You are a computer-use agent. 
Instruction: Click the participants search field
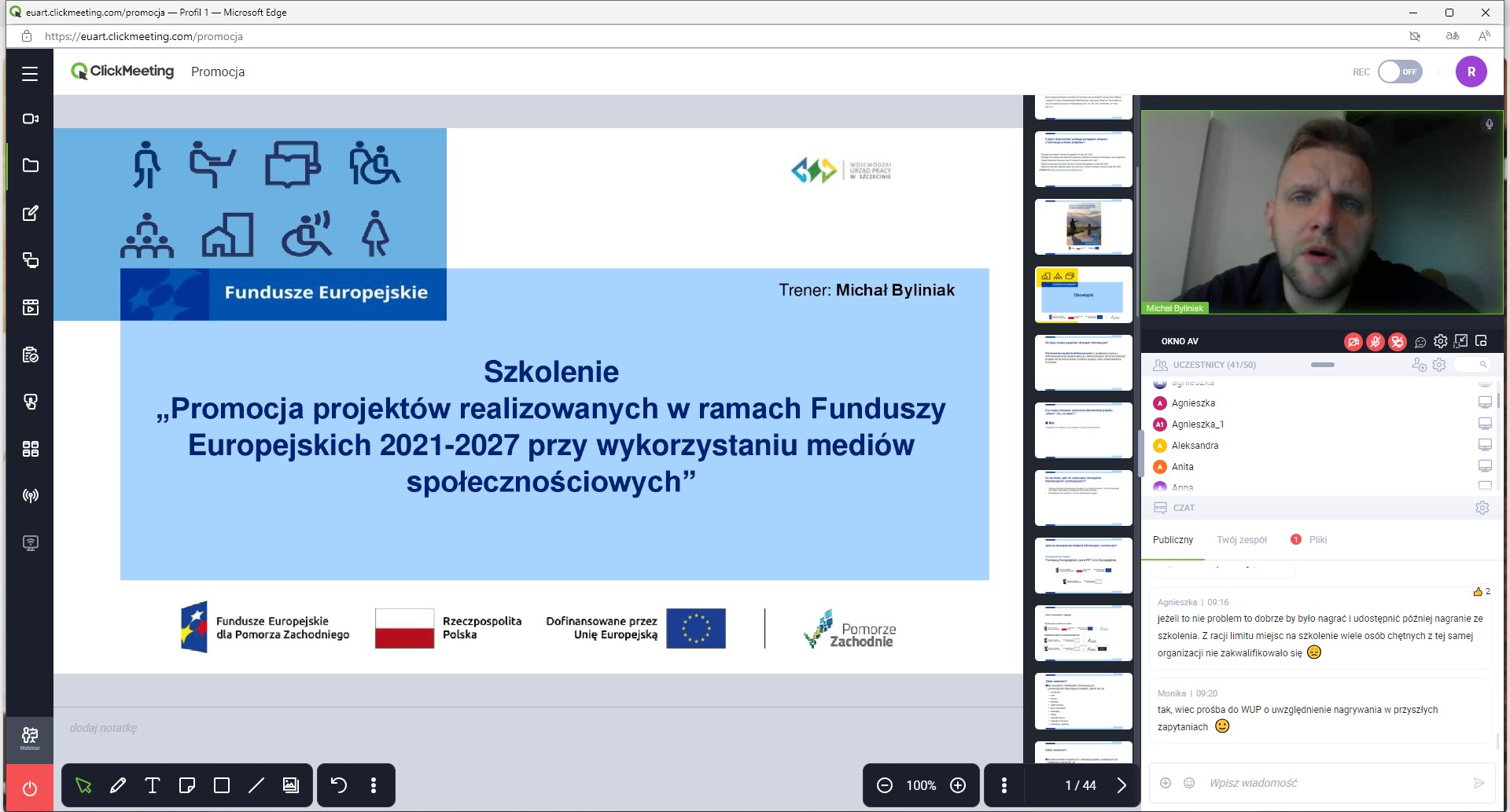click(1473, 365)
